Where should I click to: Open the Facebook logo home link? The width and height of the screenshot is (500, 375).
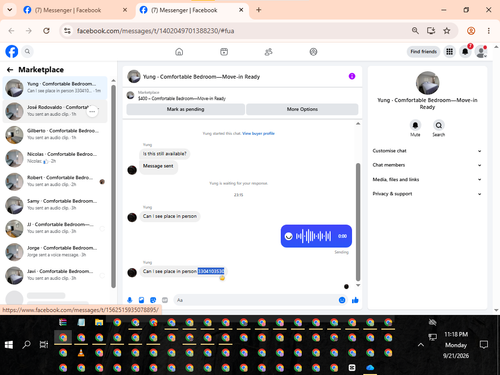click(x=12, y=52)
